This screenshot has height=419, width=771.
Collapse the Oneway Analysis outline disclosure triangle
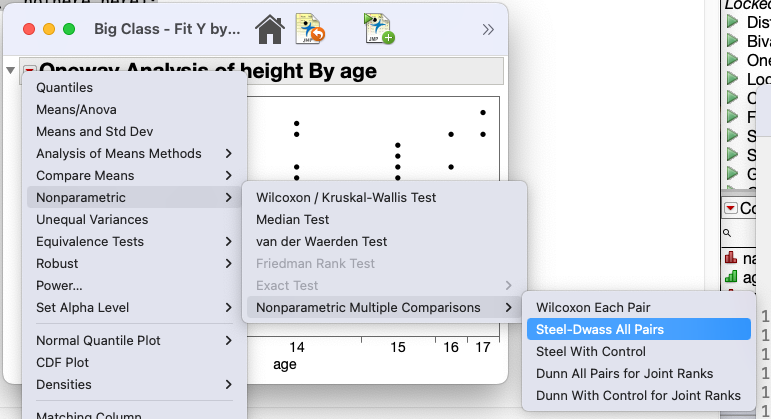(10, 70)
